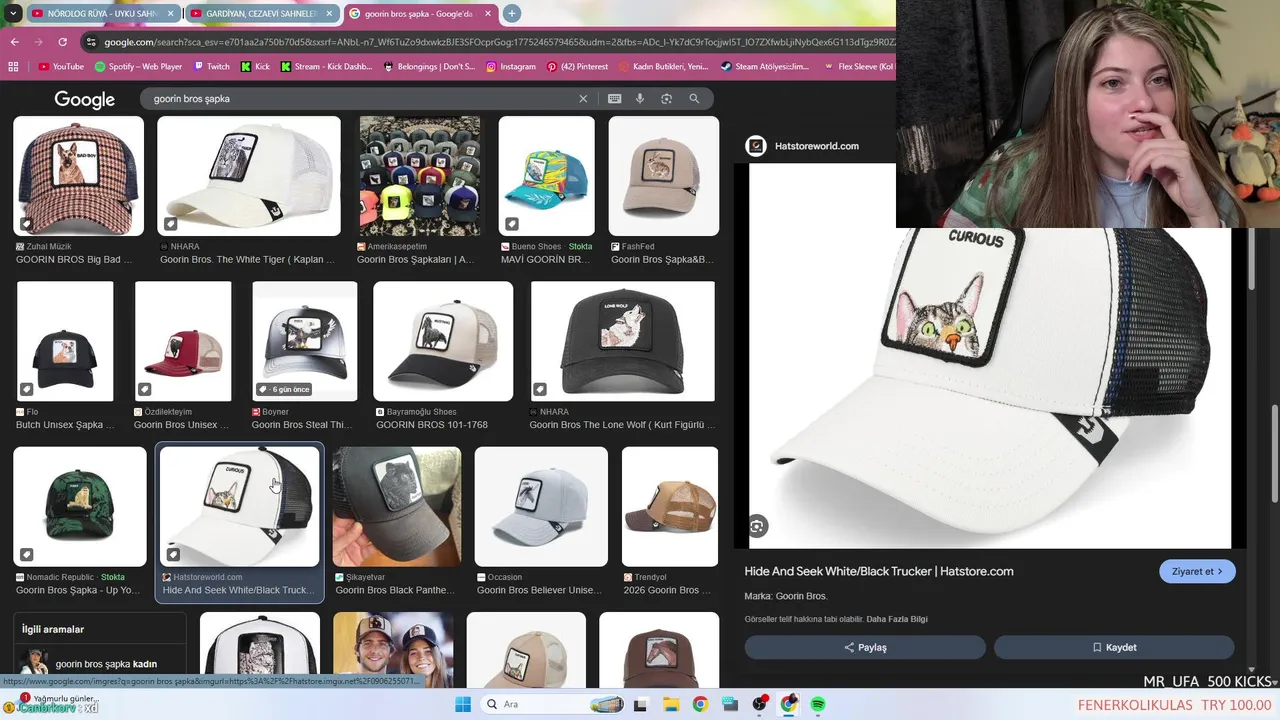The width and height of the screenshot is (1280, 720).
Task: Click the magnifier search button
Action: point(694,99)
